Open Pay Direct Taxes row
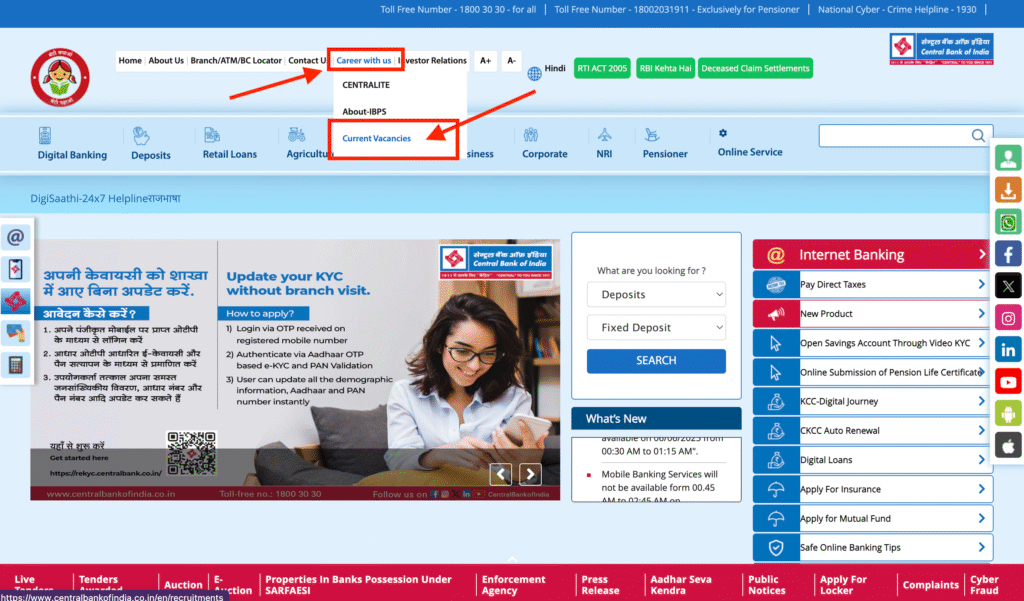The height and width of the screenshot is (601, 1024). pos(871,284)
